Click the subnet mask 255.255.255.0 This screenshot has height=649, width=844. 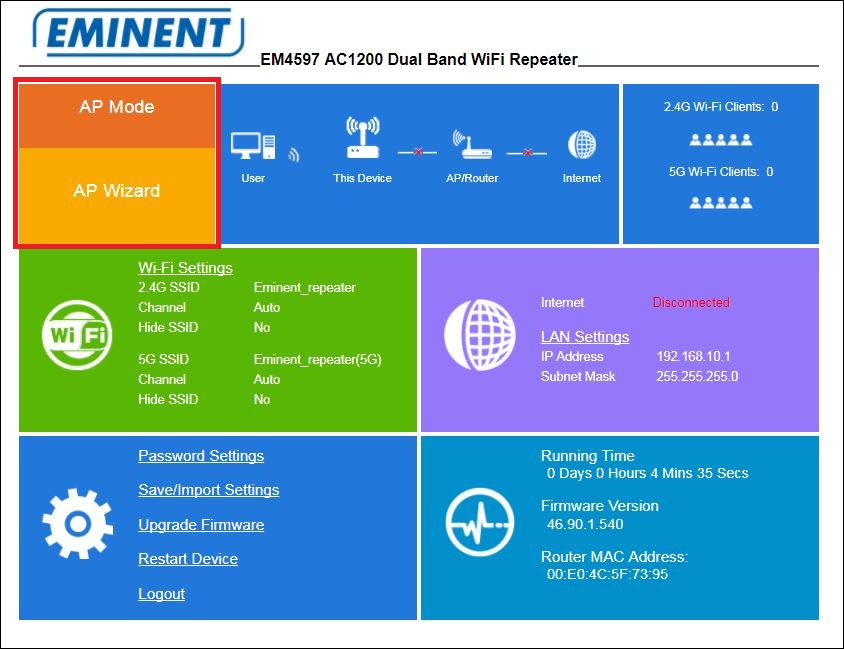(x=697, y=376)
